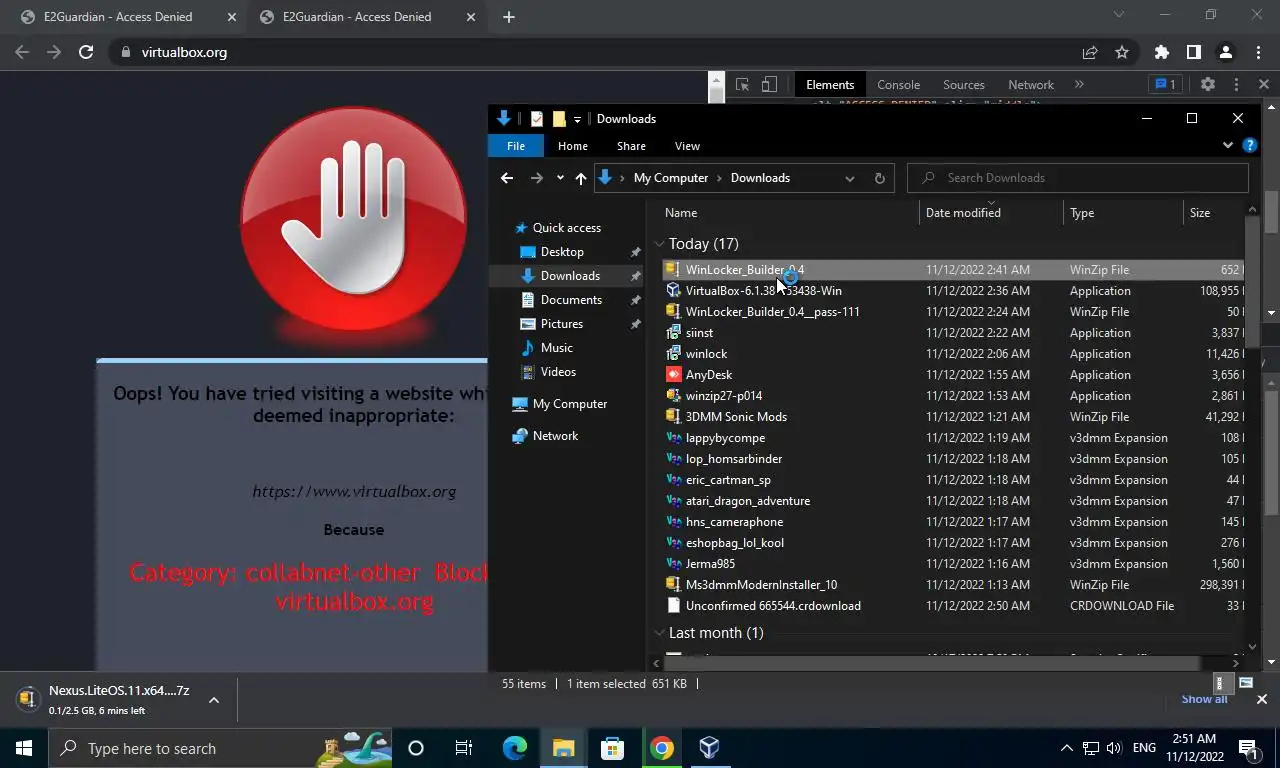Open Windows Start menu
The image size is (1280, 768).
pyautogui.click(x=24, y=748)
